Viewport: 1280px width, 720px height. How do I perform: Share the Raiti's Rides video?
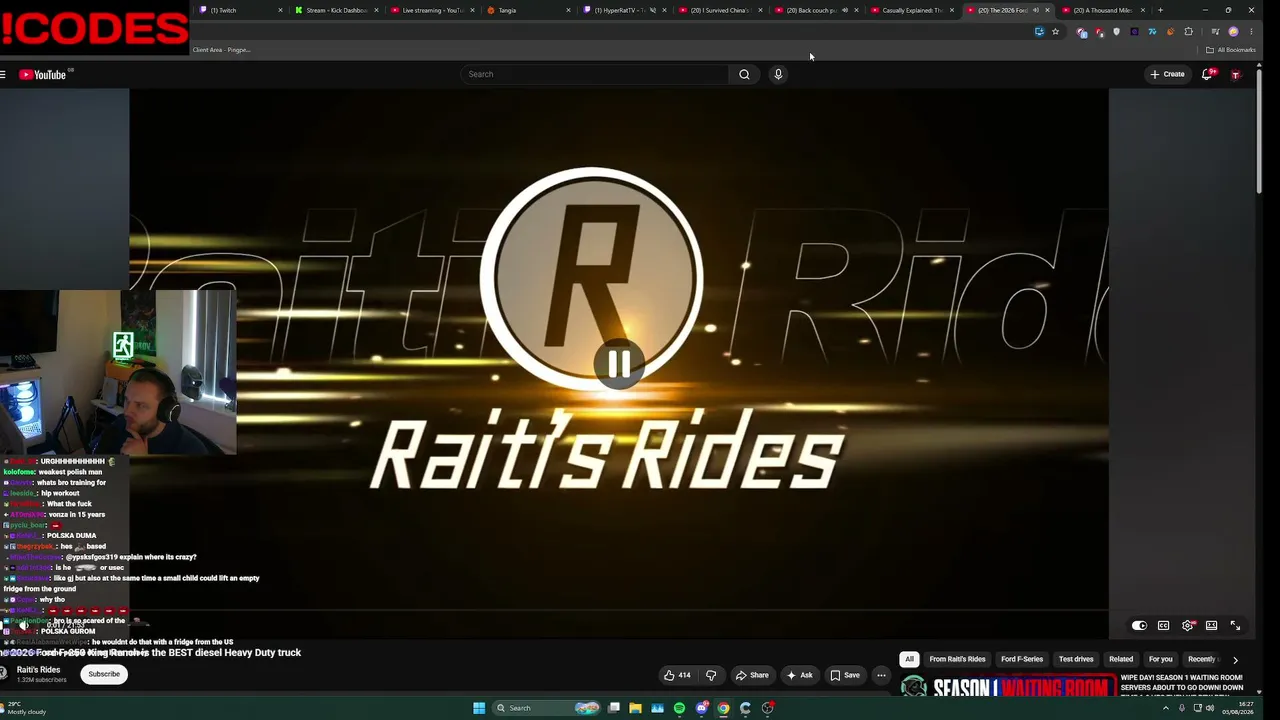[752, 675]
